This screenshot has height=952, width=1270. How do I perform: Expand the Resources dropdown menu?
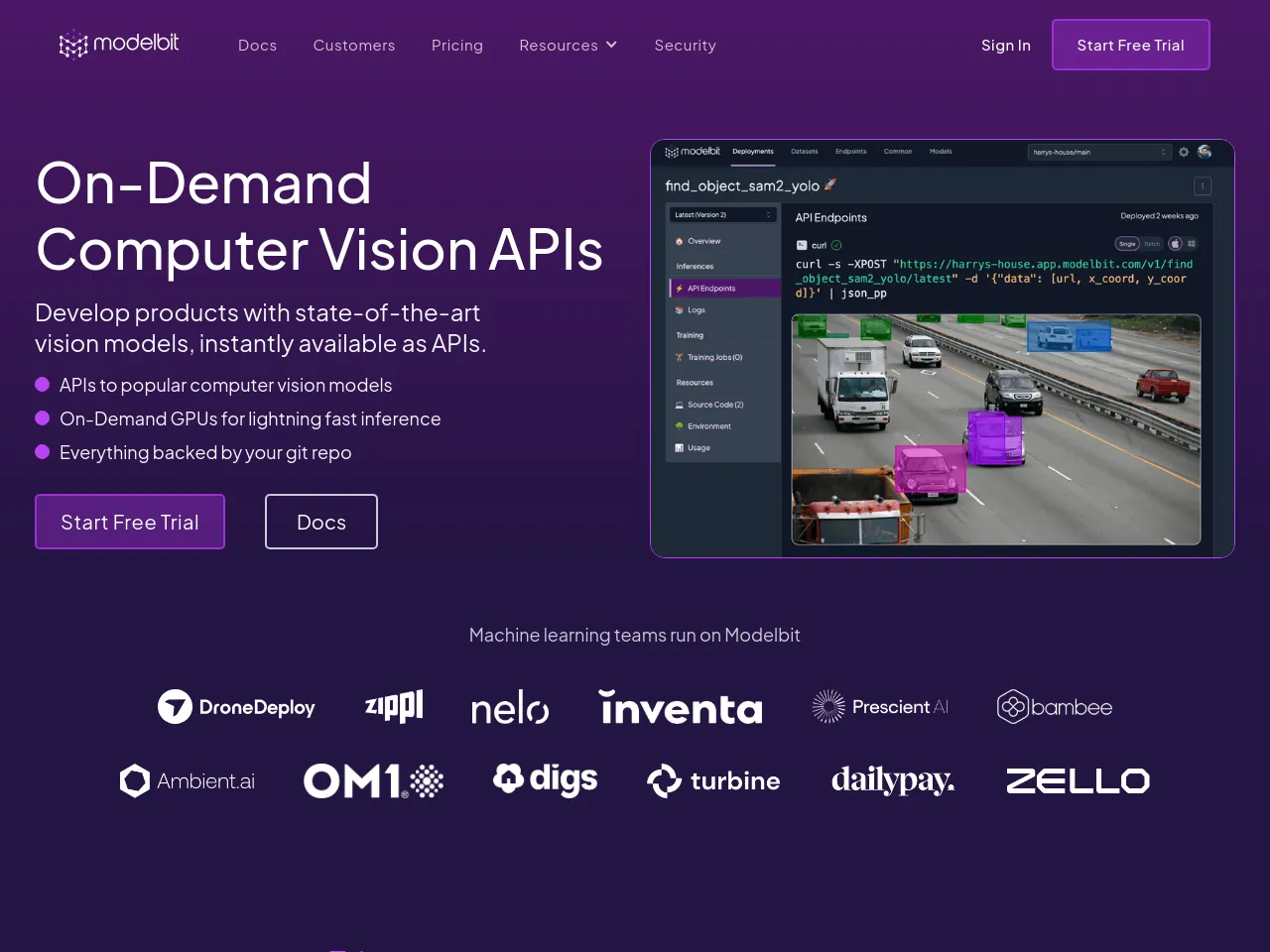tap(568, 46)
